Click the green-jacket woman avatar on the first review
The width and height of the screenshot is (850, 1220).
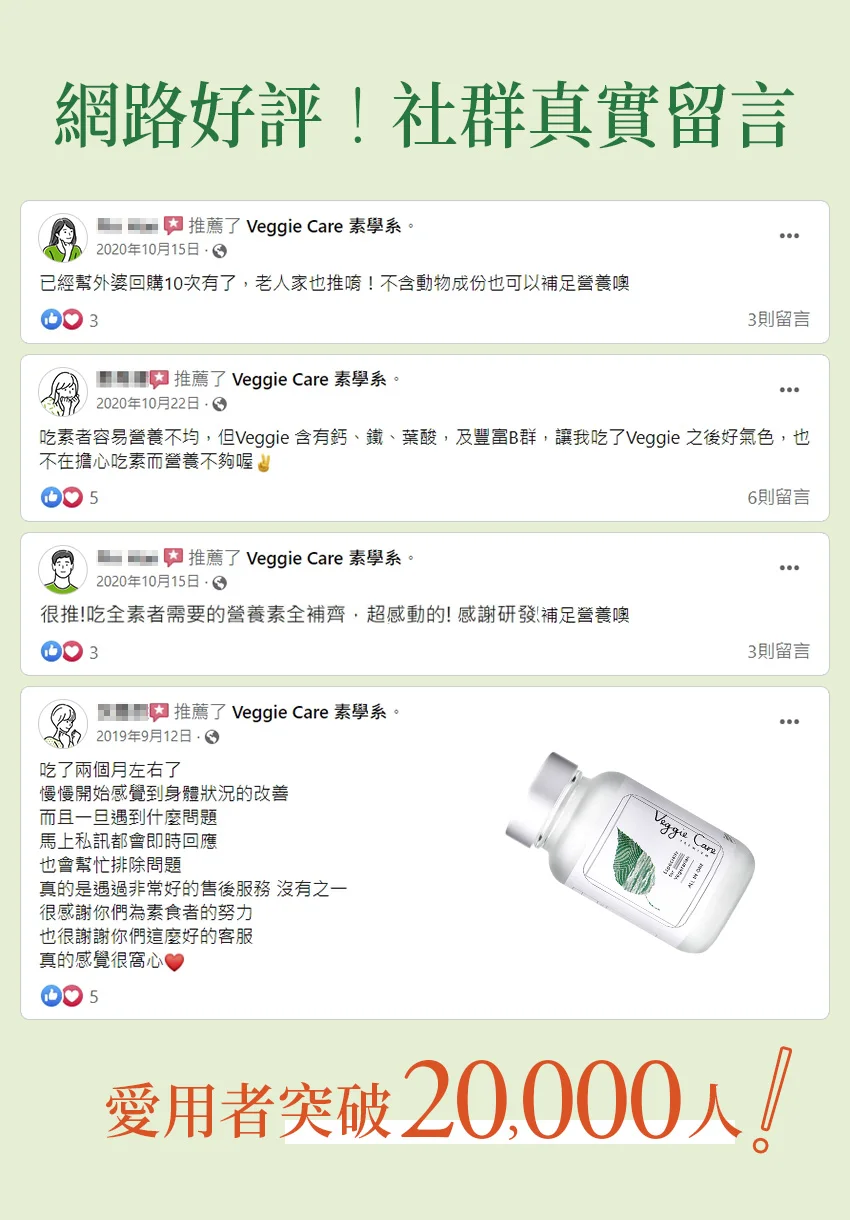point(63,238)
